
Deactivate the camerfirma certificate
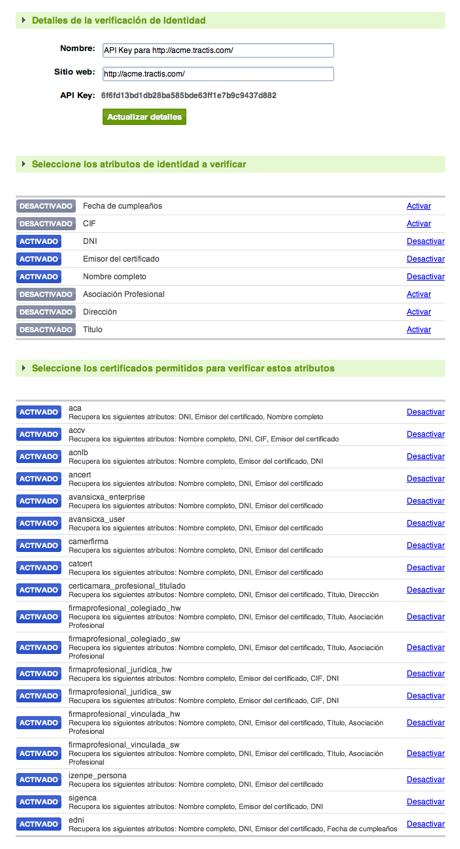tap(425, 545)
